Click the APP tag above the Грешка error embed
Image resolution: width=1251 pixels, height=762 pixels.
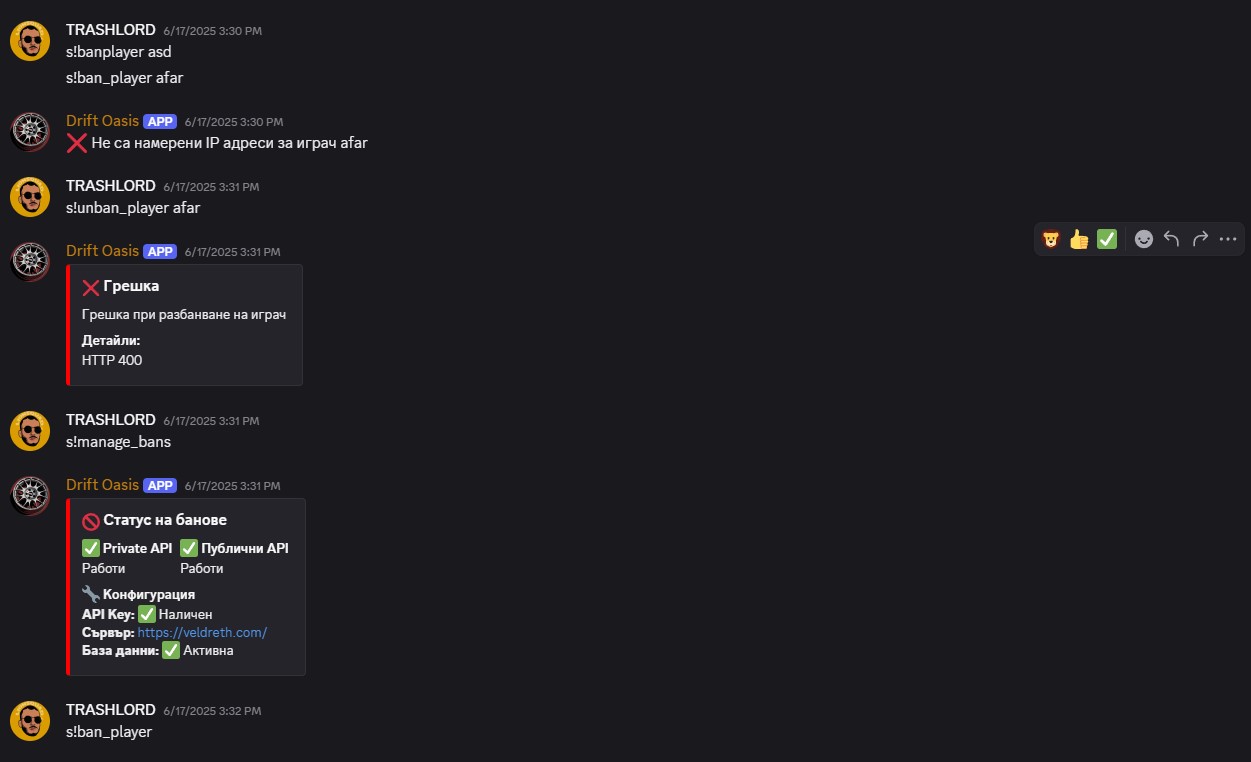coord(160,251)
